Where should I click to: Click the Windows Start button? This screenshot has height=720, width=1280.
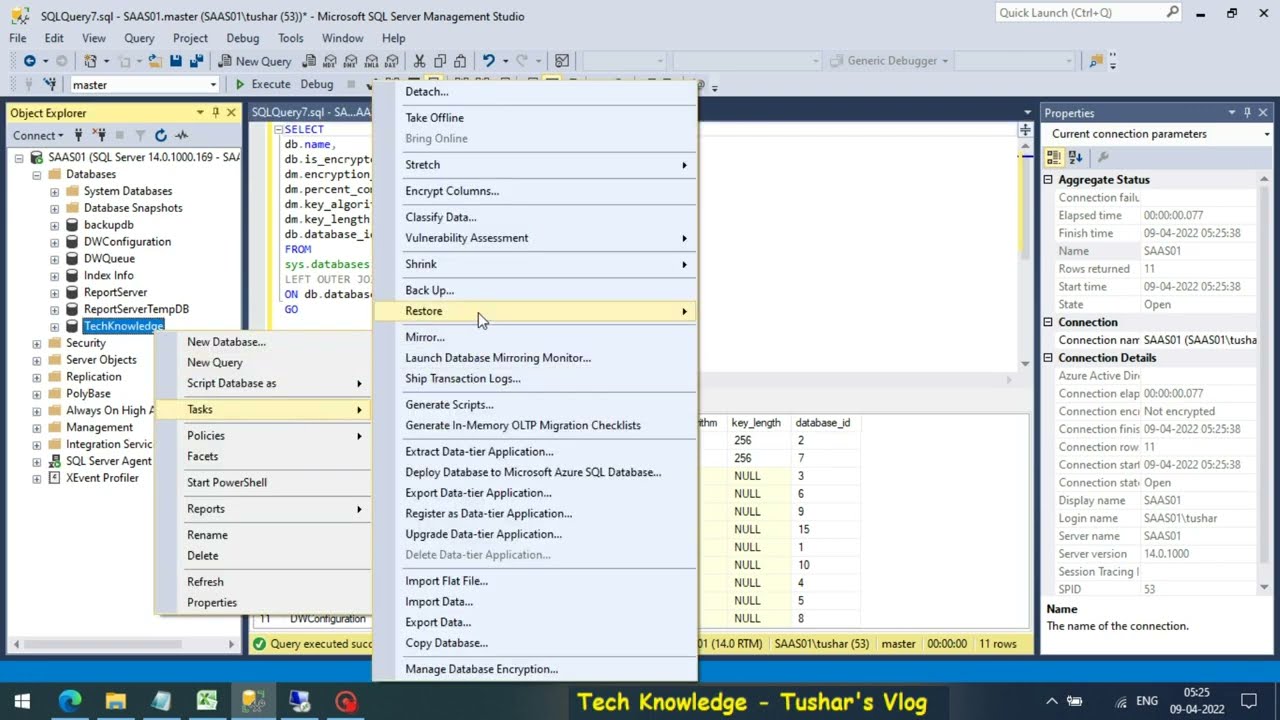click(22, 701)
